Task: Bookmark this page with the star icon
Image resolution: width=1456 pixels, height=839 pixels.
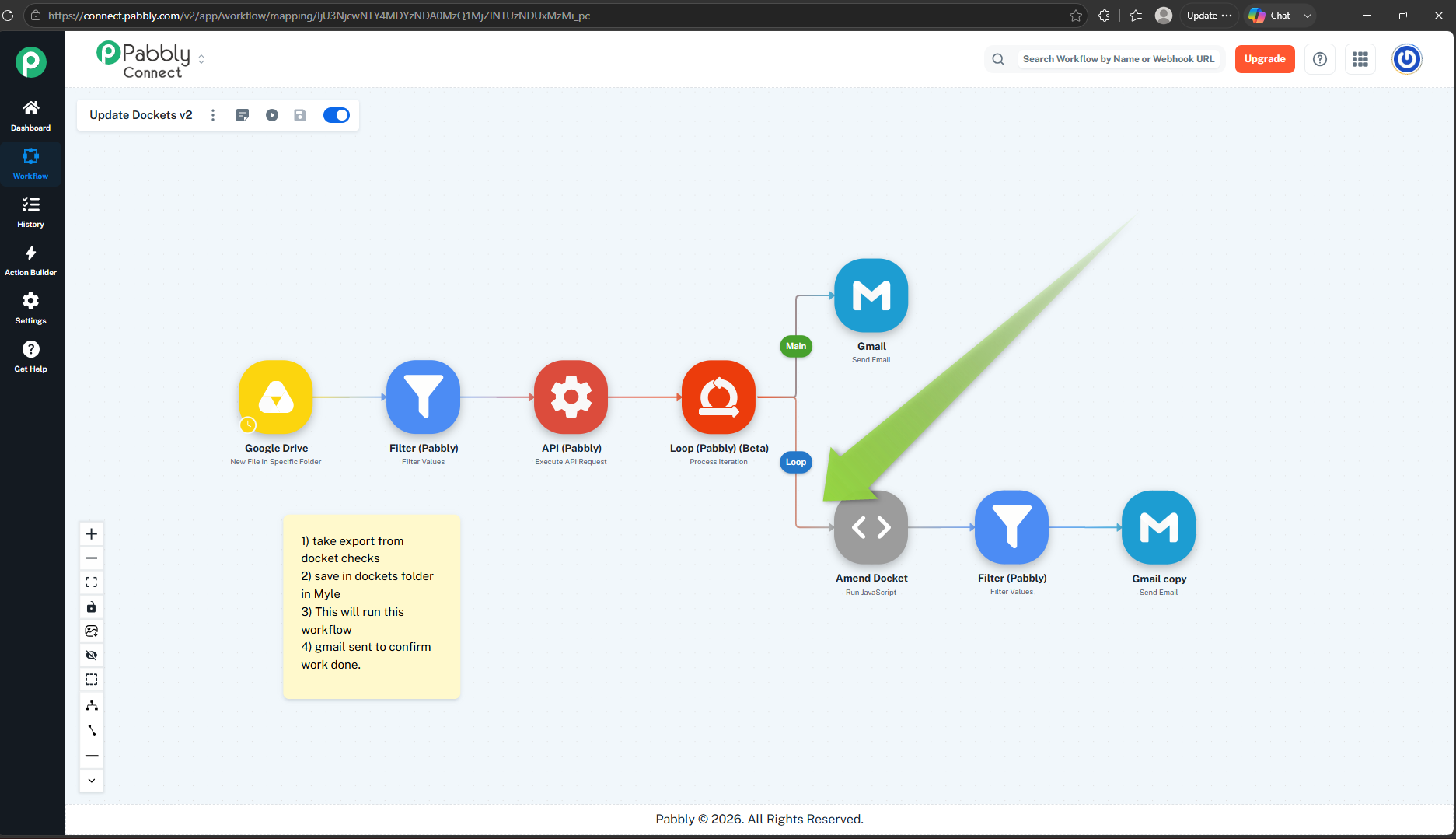Action: (1076, 16)
